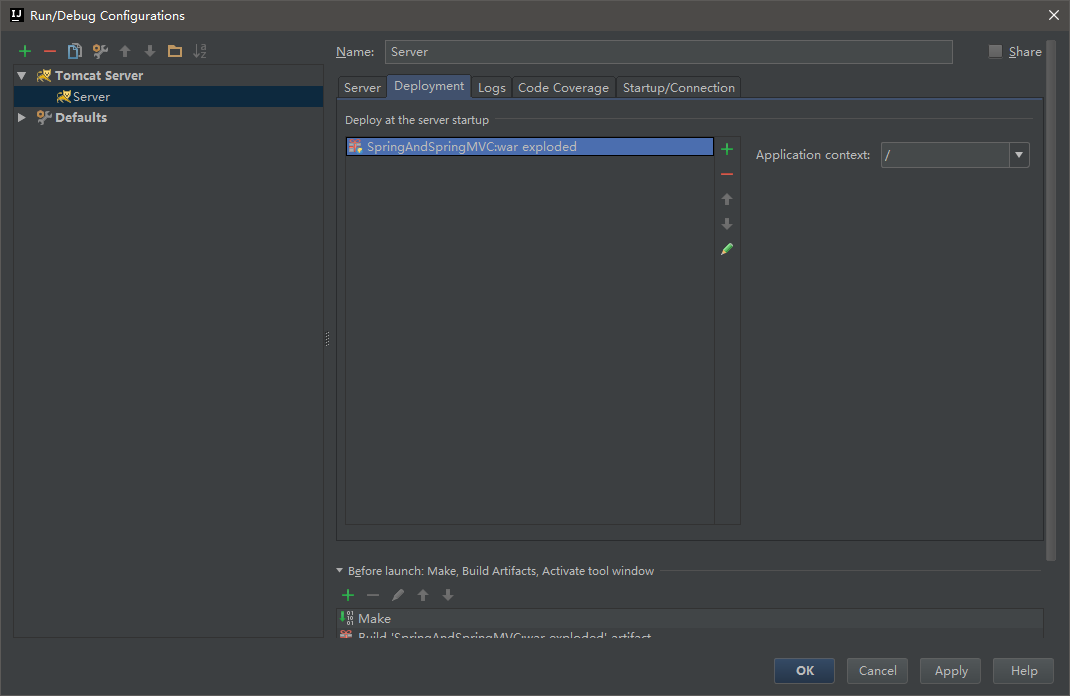Copy the selected run configuration

click(x=74, y=51)
